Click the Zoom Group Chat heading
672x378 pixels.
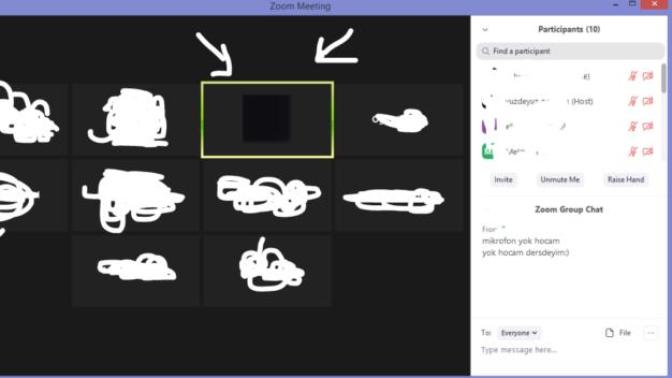coord(569,210)
